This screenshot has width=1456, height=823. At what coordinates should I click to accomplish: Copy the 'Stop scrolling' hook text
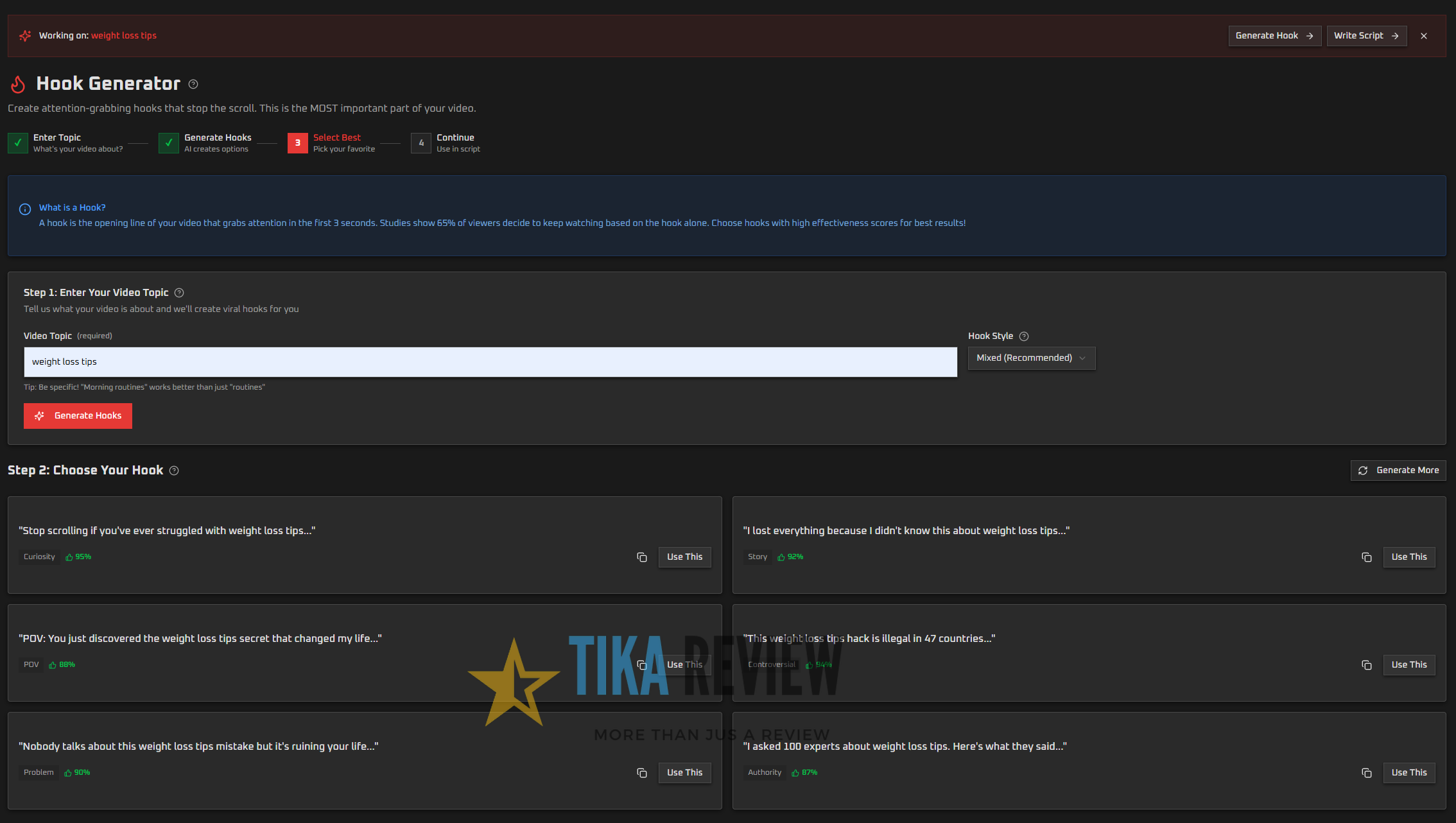coord(641,557)
